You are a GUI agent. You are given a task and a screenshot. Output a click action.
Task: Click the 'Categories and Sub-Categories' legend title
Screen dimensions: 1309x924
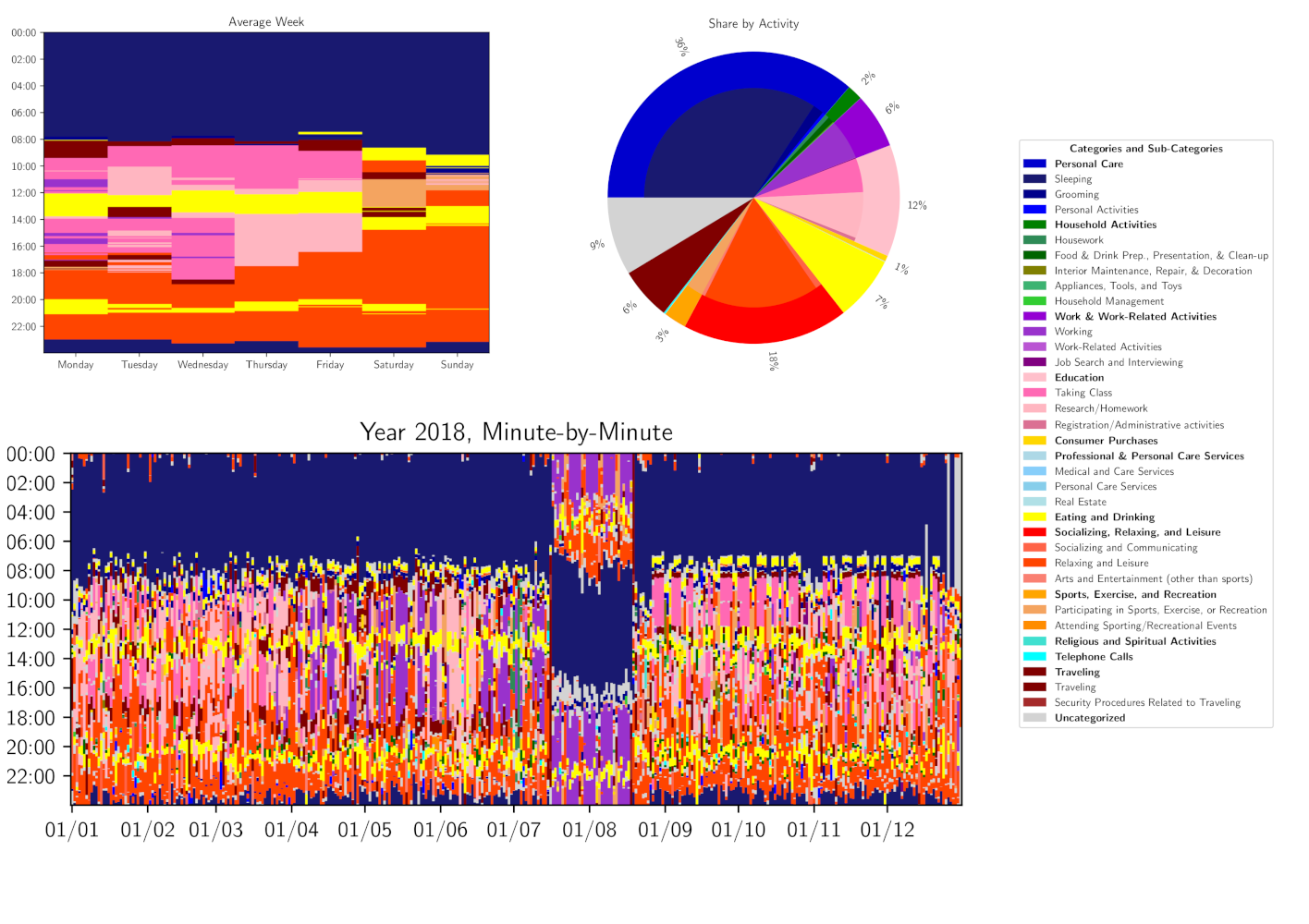[x=1145, y=149]
